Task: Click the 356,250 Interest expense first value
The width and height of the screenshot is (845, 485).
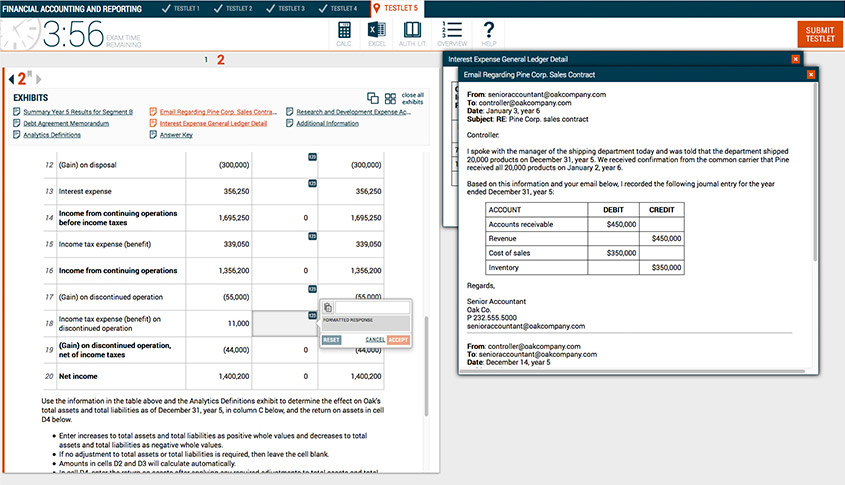Action: coord(236,191)
